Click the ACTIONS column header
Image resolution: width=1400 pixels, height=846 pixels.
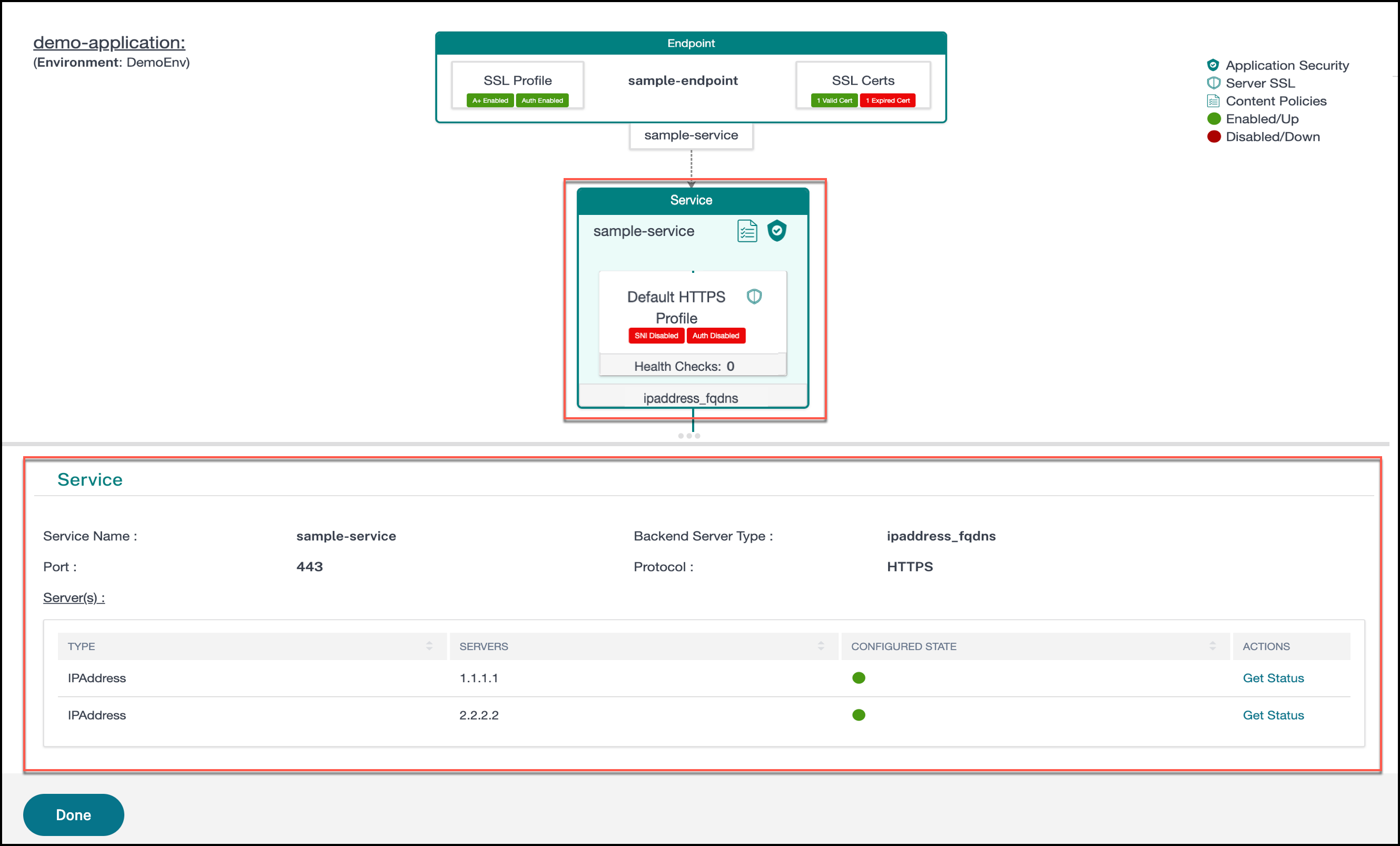1291,646
